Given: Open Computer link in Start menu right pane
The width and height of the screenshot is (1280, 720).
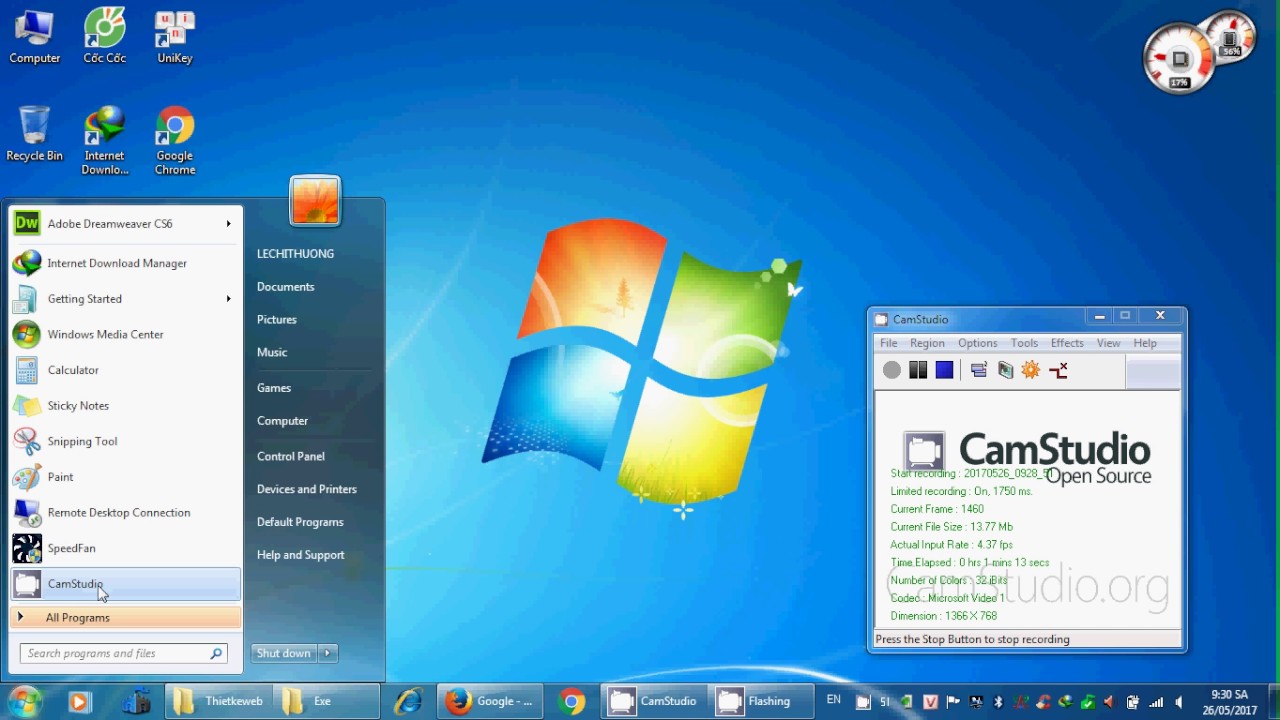Looking at the screenshot, I should [282, 421].
